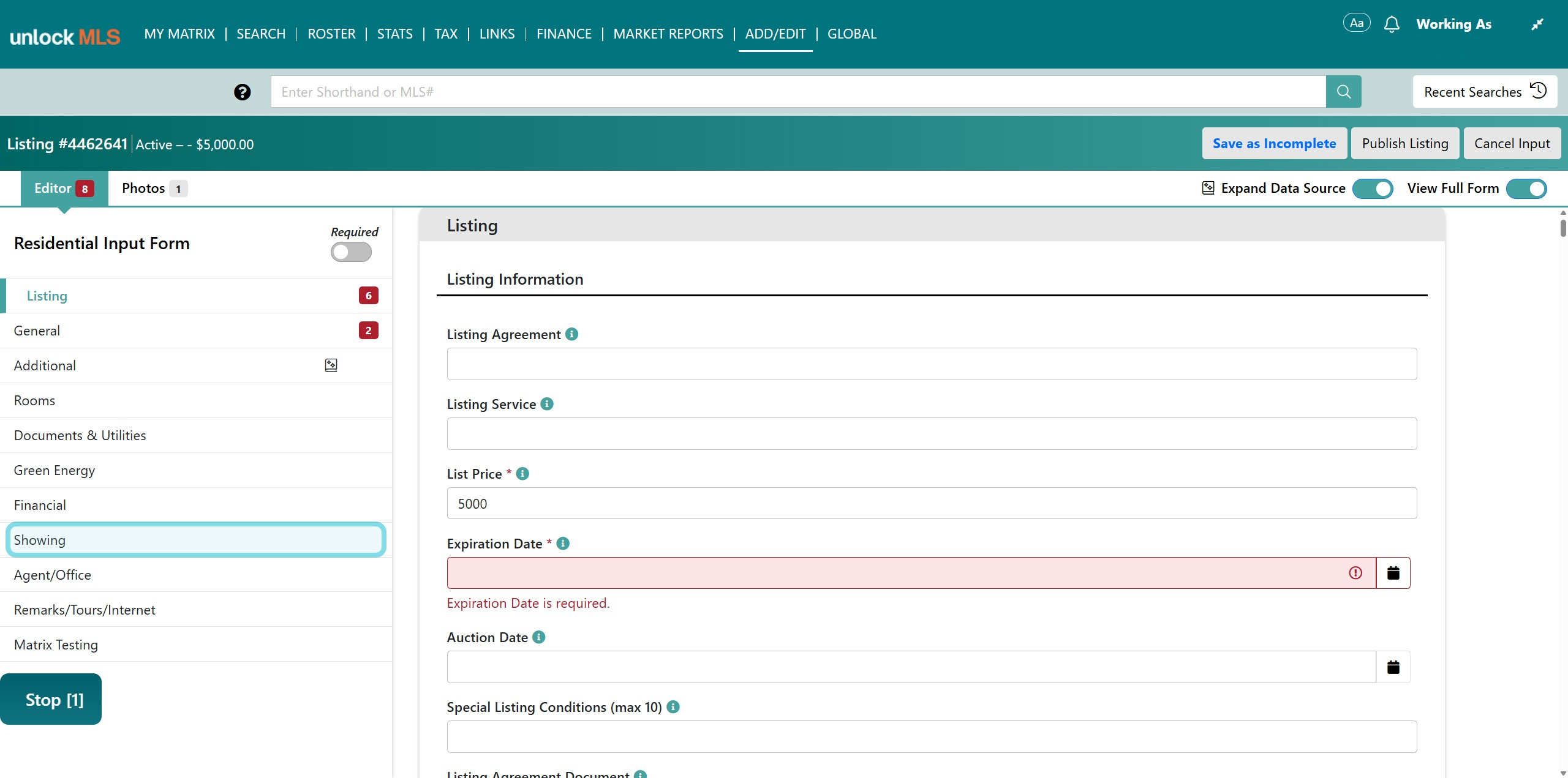Click the Auction Date input field
The height and width of the screenshot is (778, 1568).
point(911,667)
